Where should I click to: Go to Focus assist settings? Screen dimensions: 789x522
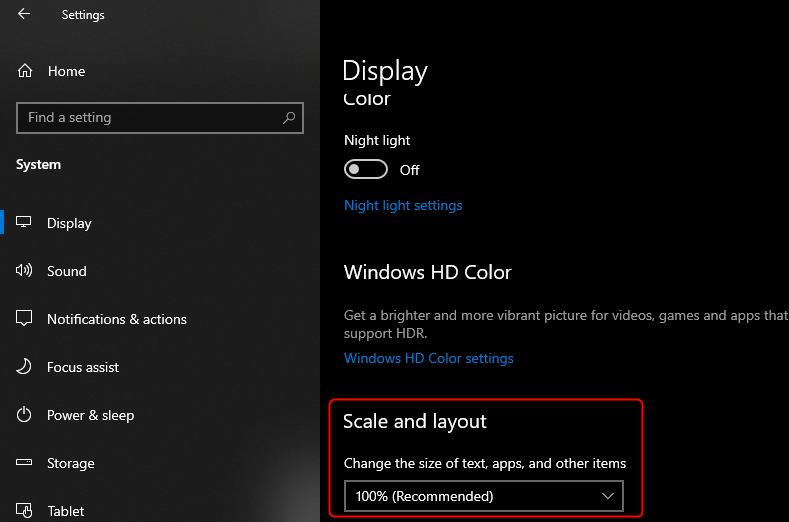[x=83, y=367]
